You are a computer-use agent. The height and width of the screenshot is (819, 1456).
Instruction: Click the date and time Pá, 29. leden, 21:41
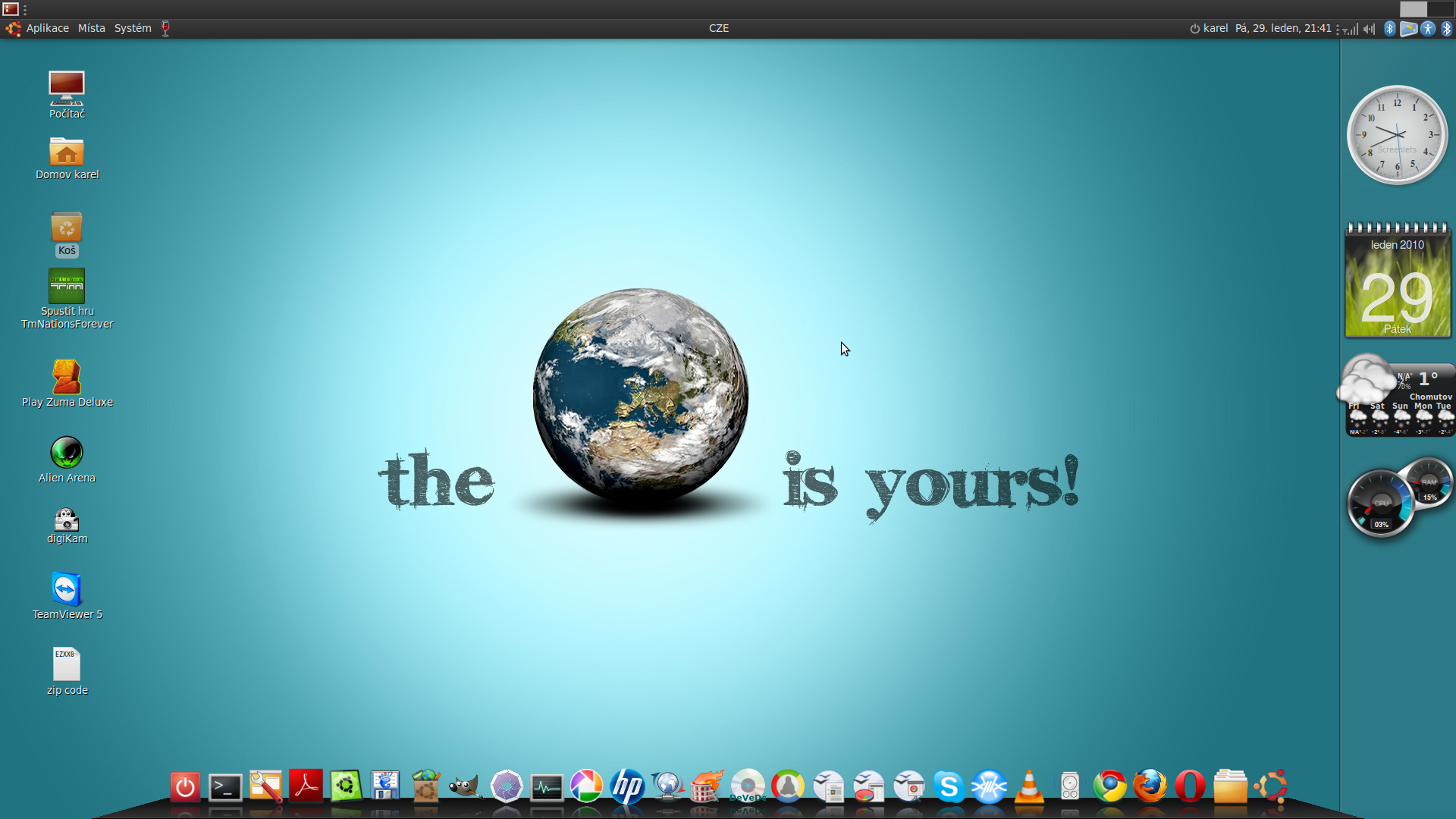point(1283,28)
